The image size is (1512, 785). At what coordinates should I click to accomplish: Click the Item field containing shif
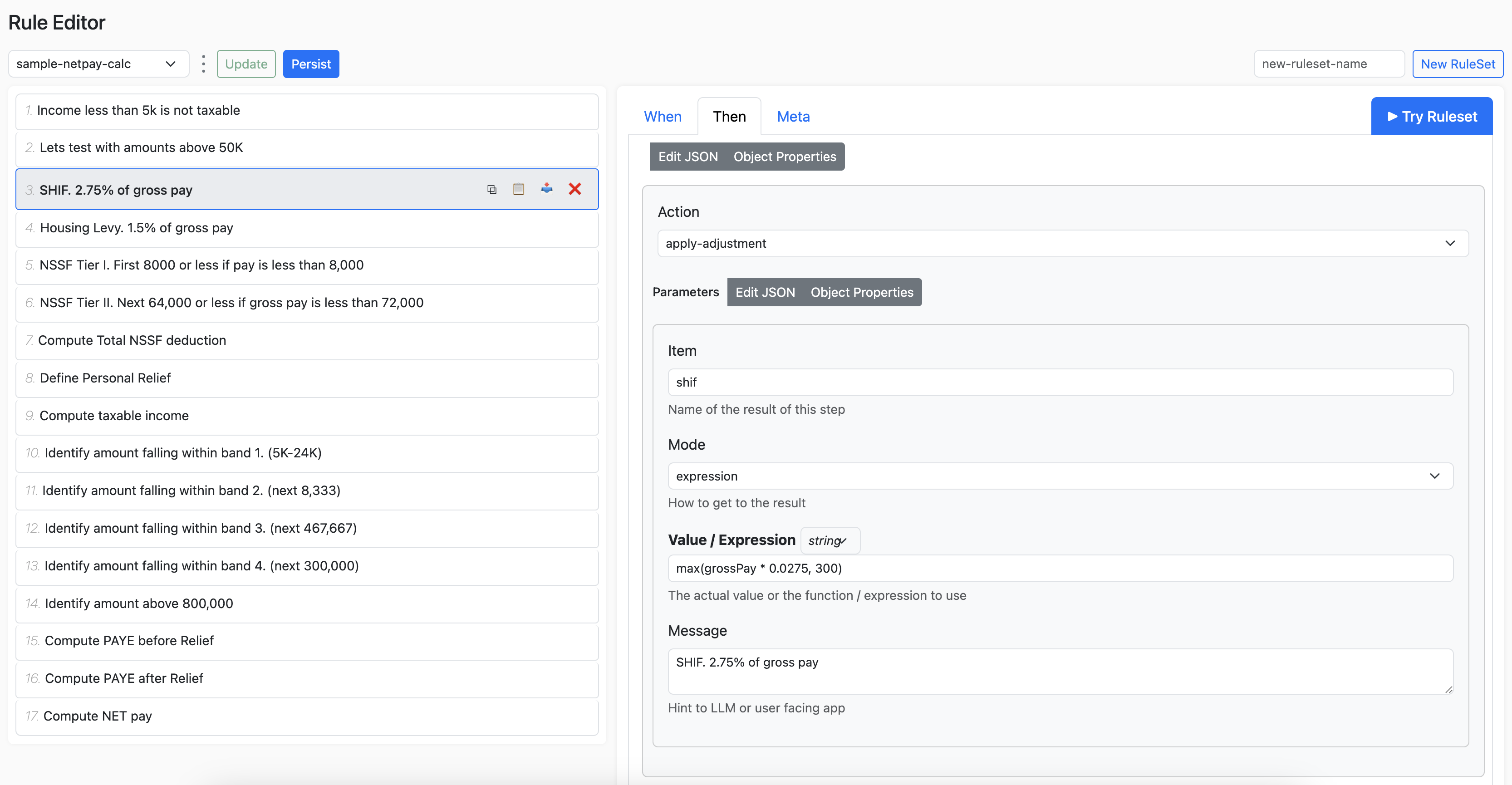click(x=1060, y=382)
